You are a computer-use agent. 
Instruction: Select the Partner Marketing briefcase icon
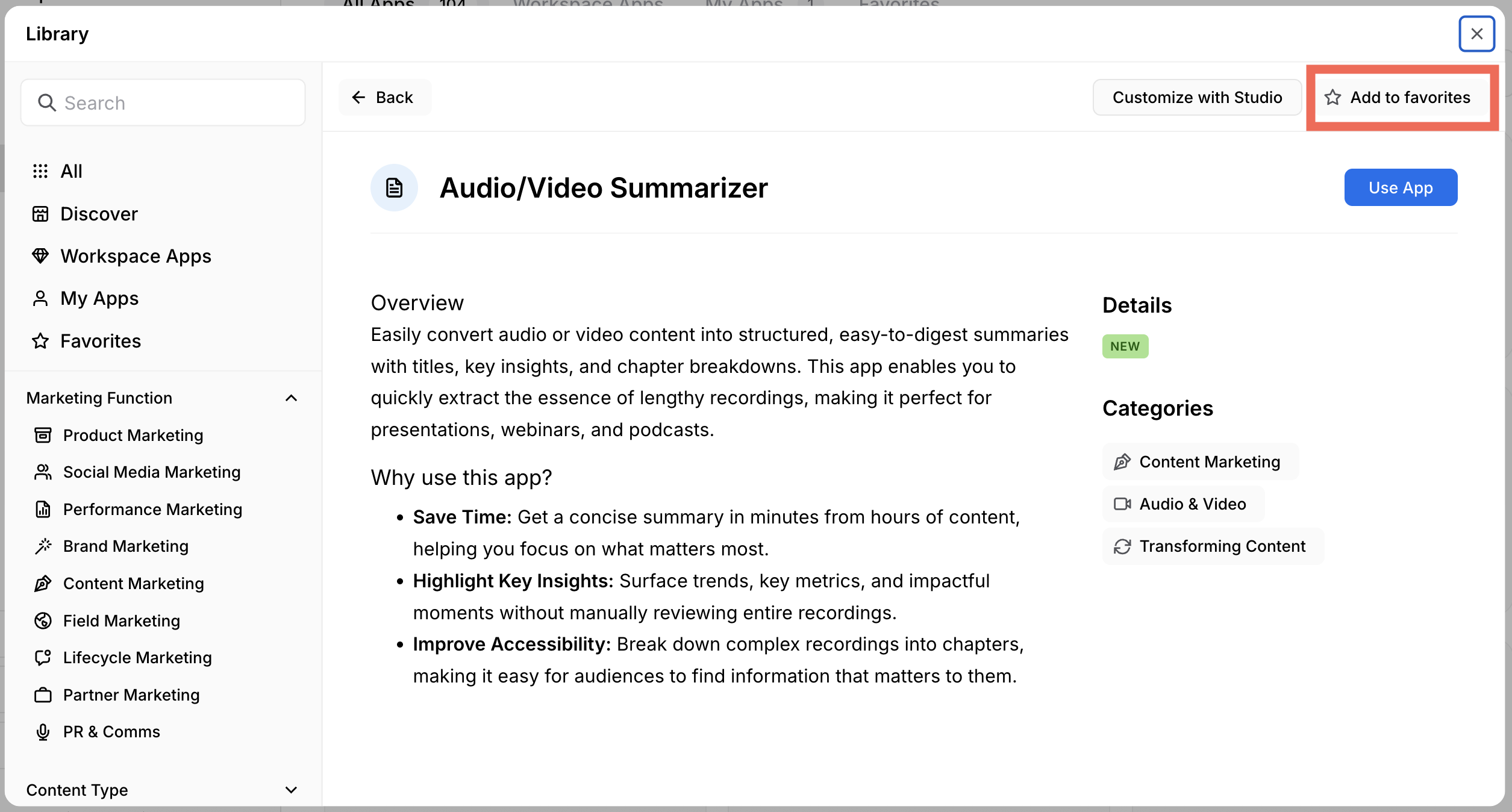point(43,695)
